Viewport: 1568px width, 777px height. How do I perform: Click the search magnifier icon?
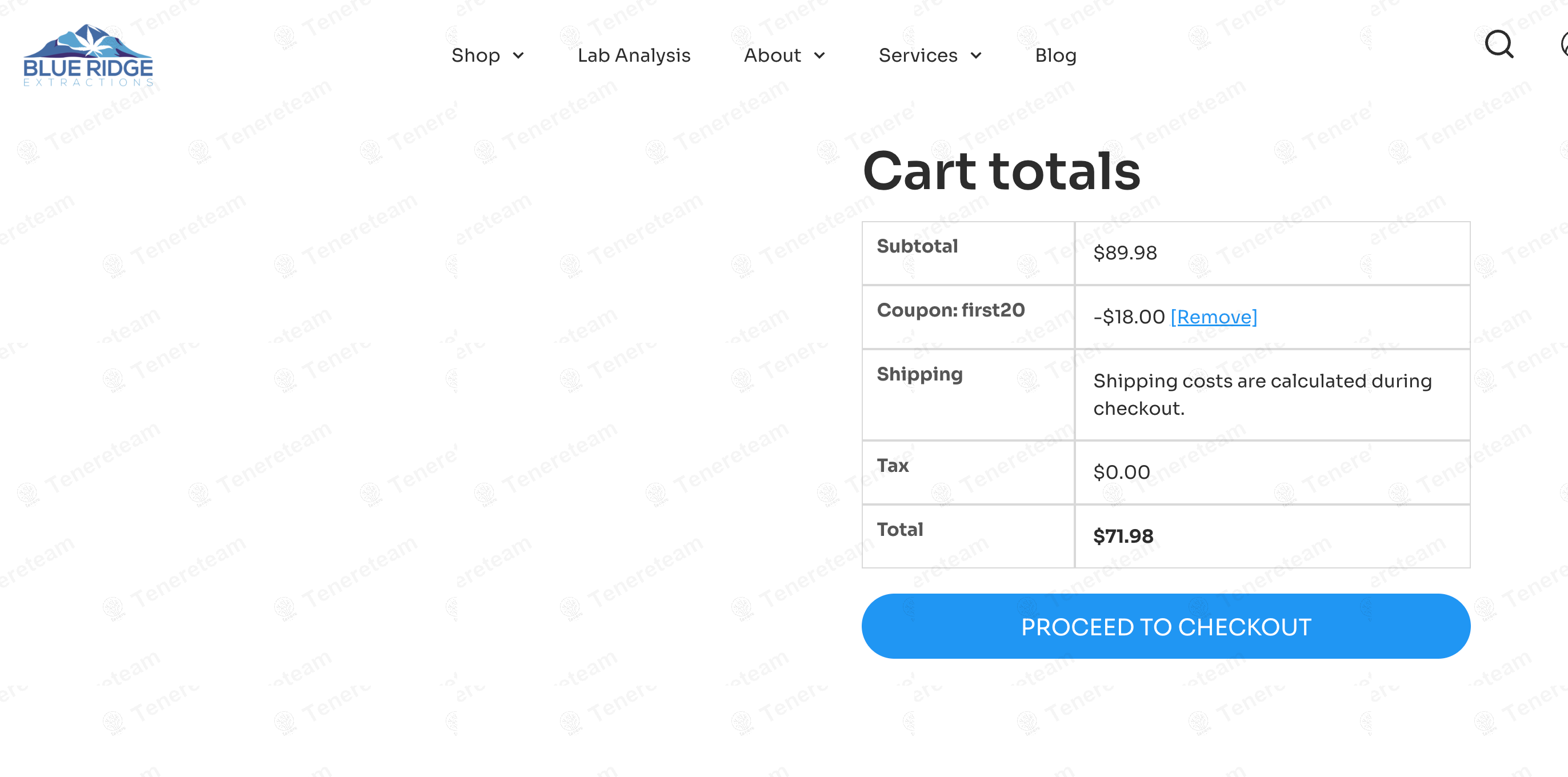pos(1498,45)
